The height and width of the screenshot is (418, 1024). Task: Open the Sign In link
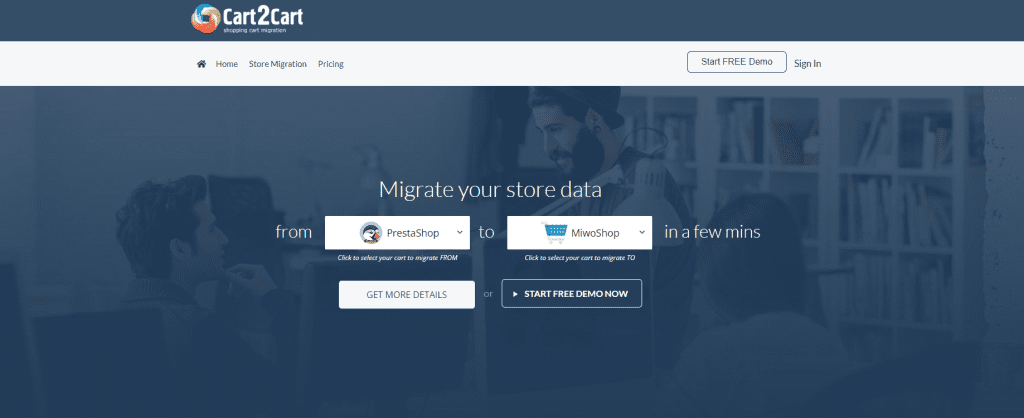tap(808, 63)
